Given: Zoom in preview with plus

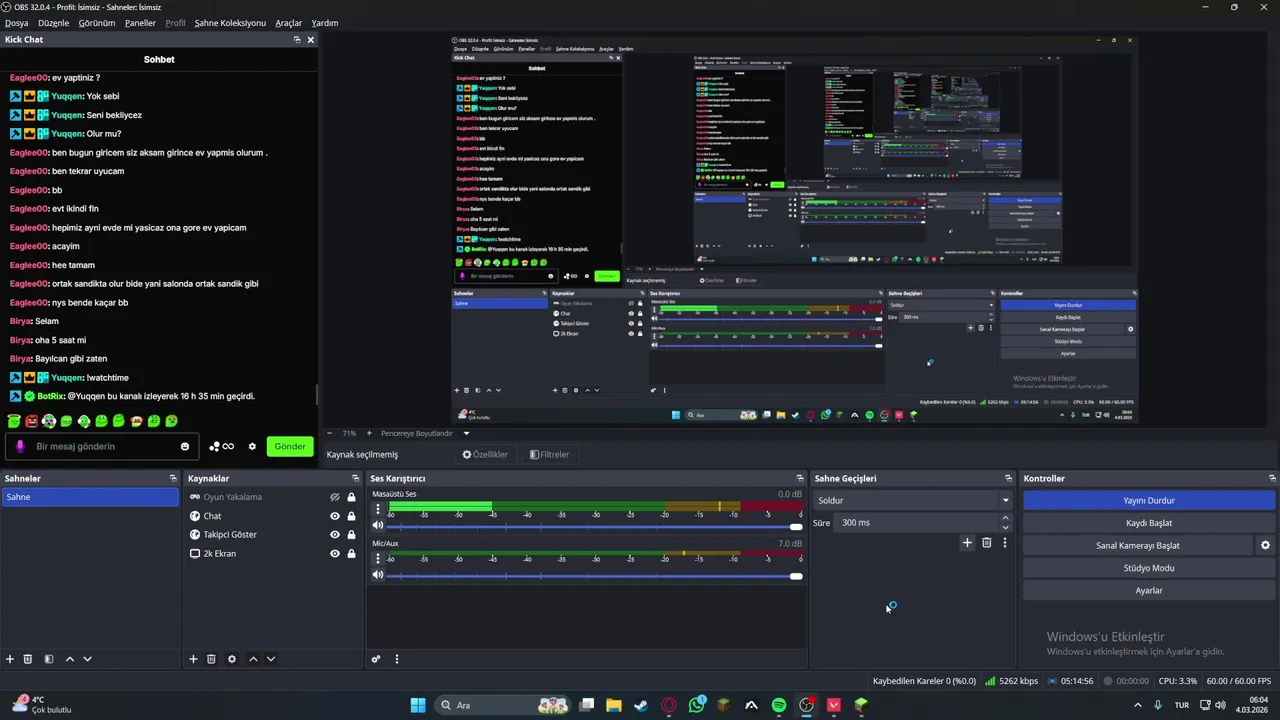Looking at the screenshot, I should click(369, 433).
